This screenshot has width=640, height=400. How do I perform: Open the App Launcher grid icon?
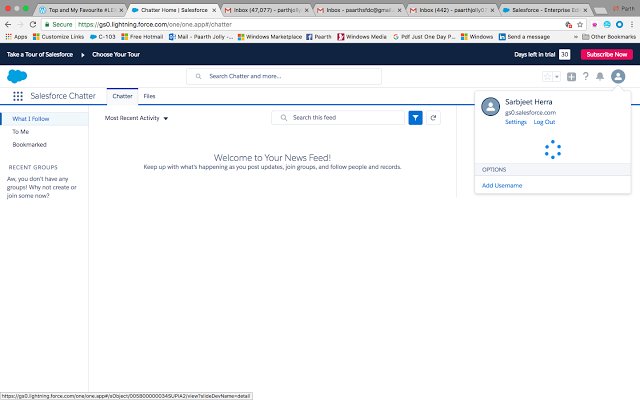click(x=18, y=96)
